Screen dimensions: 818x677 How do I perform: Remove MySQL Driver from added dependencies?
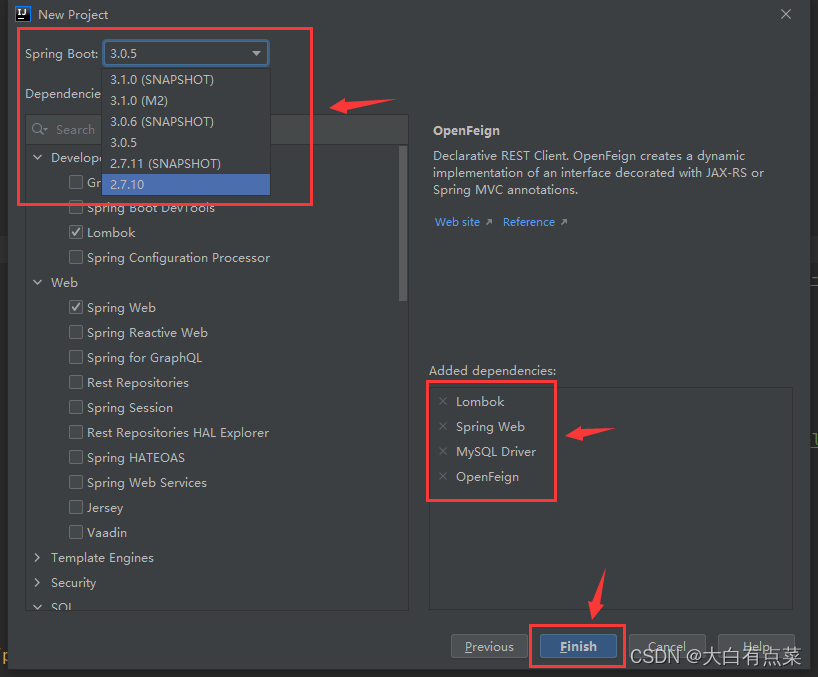click(x=443, y=451)
